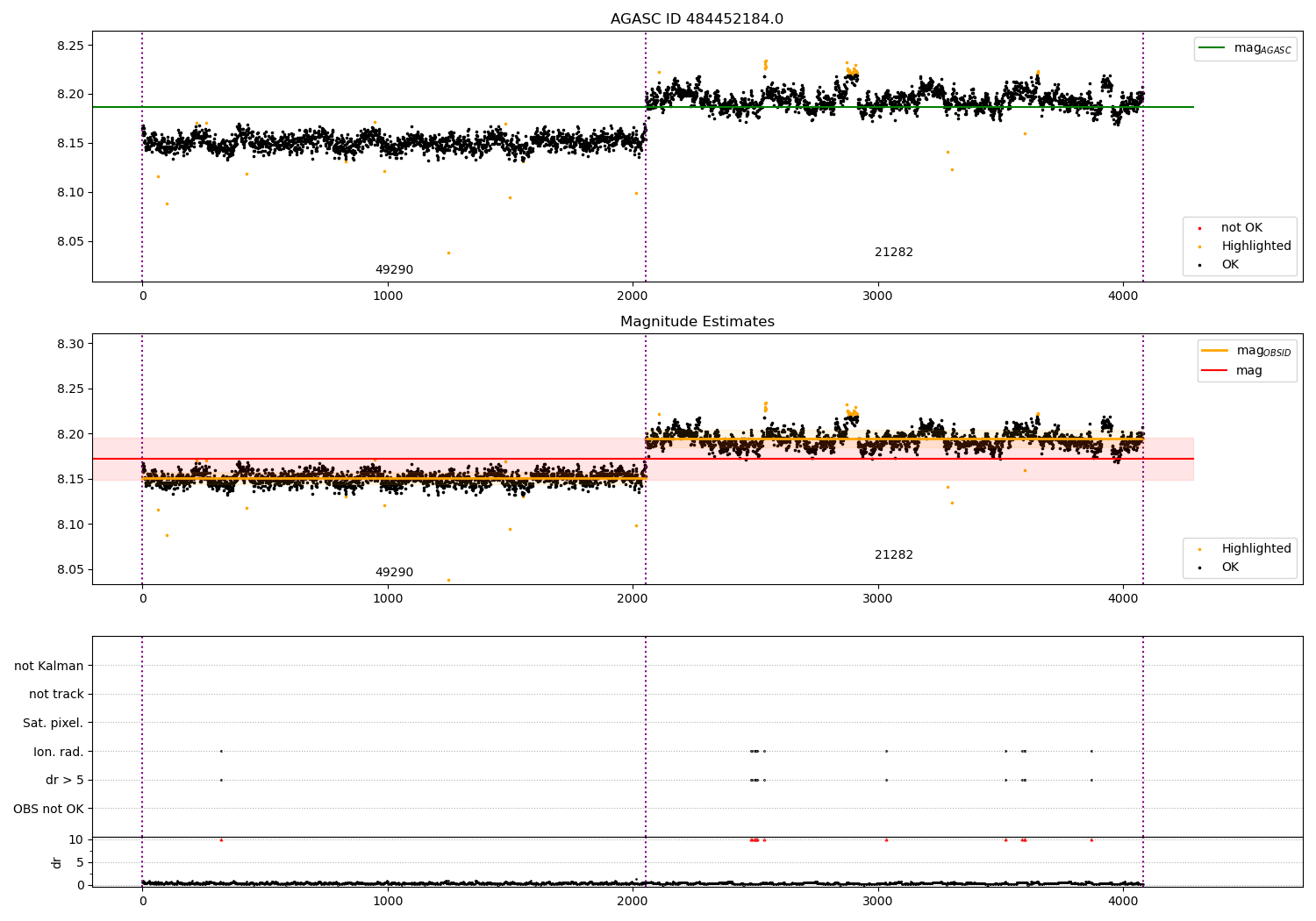Select the 21282 label in Magnitude Estimates plot
Viewport: 1316px width, 921px height.
click(x=894, y=555)
